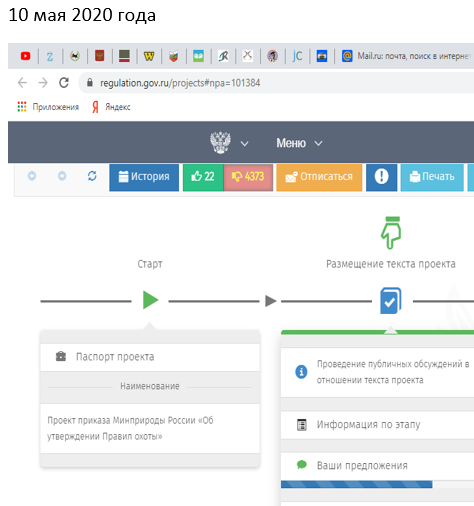474x506 pixels.
Task: Open the История button
Action: pos(144,177)
